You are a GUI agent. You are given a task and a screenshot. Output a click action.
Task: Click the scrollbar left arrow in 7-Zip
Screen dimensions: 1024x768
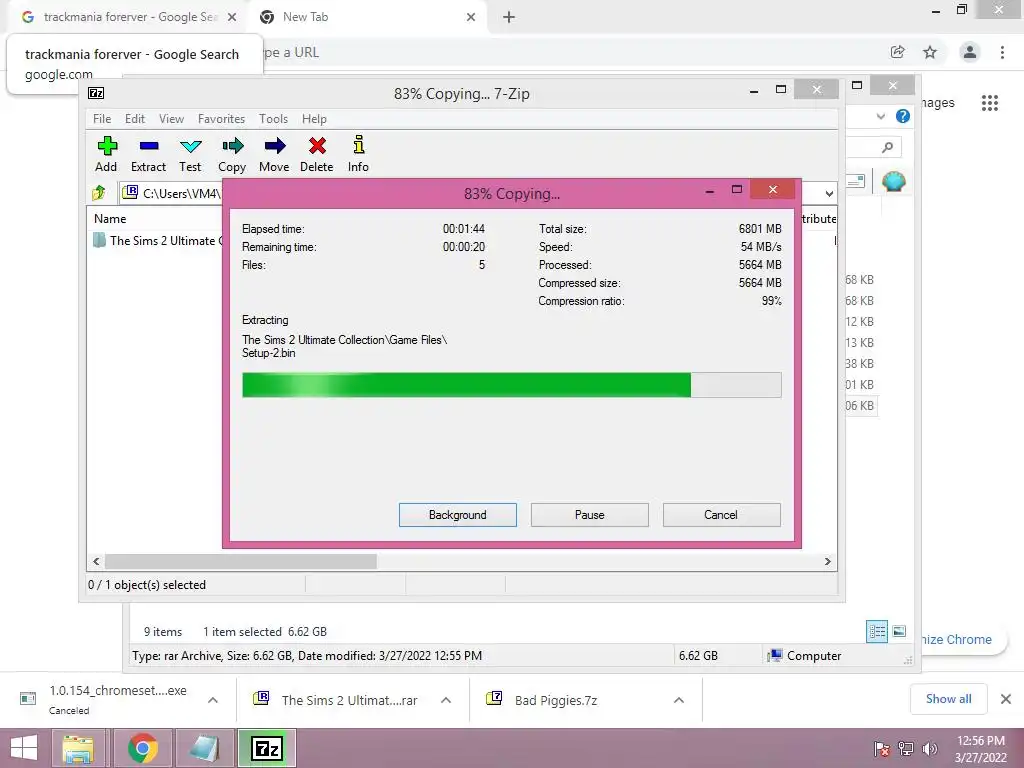[96, 561]
